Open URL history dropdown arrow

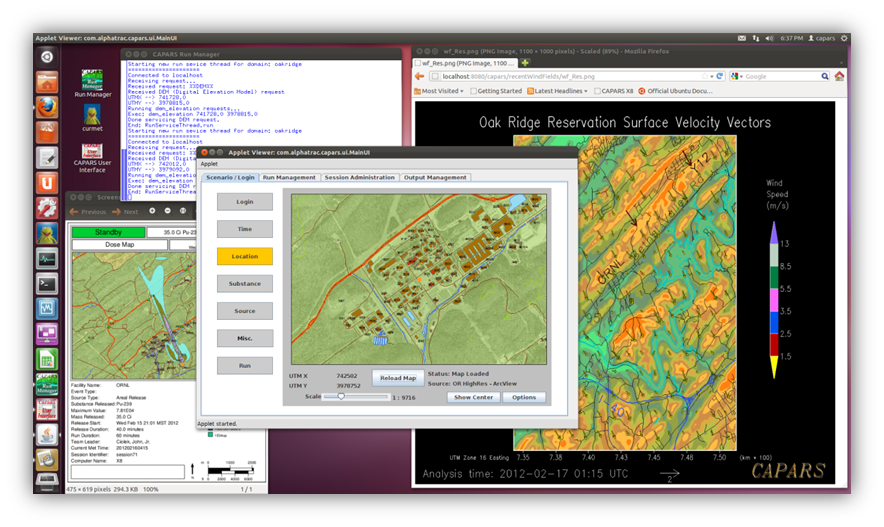[712, 76]
